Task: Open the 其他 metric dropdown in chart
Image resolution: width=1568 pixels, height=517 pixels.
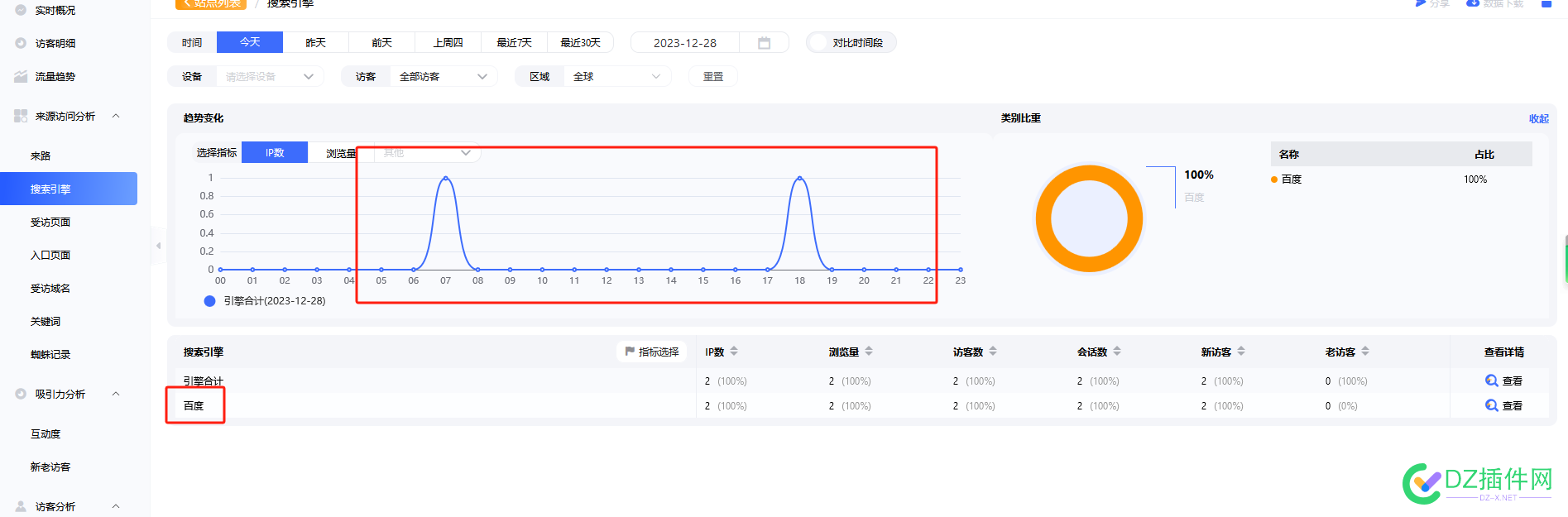Action: point(427,153)
